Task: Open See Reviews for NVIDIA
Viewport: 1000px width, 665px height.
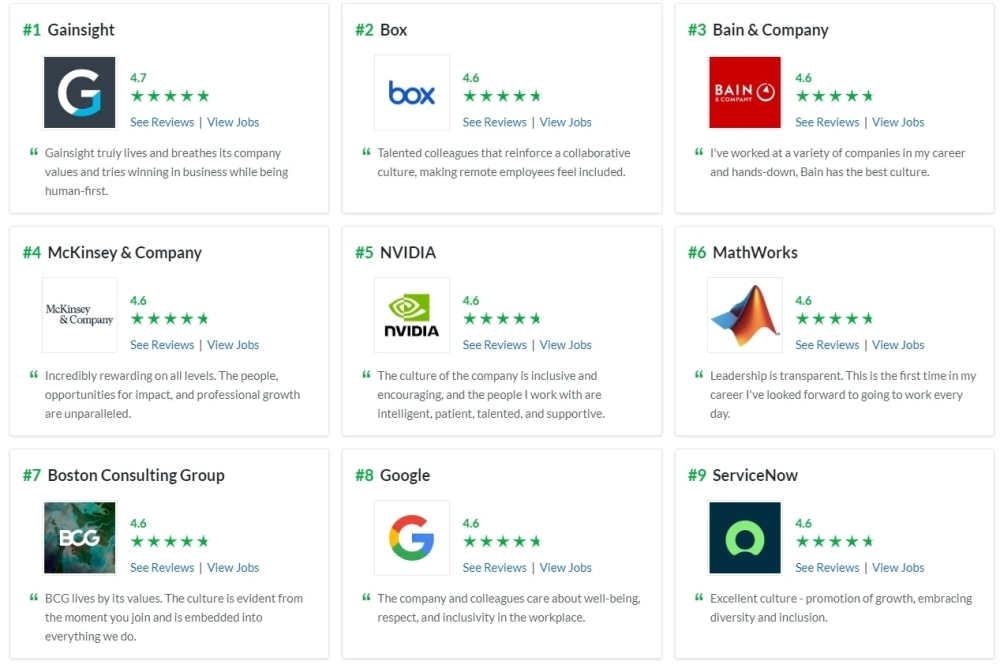Action: [x=494, y=345]
